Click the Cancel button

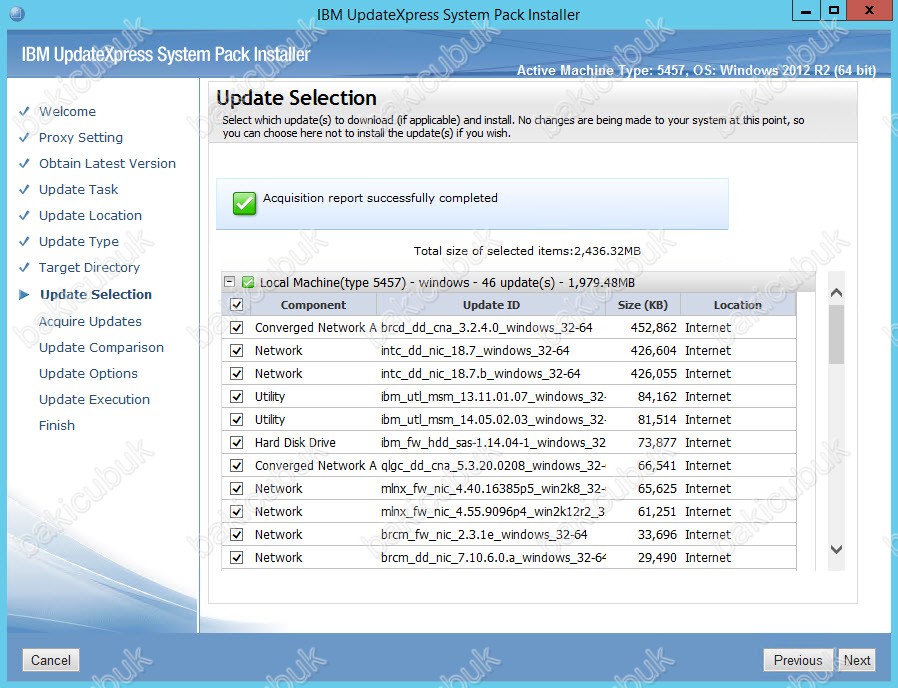[51, 660]
